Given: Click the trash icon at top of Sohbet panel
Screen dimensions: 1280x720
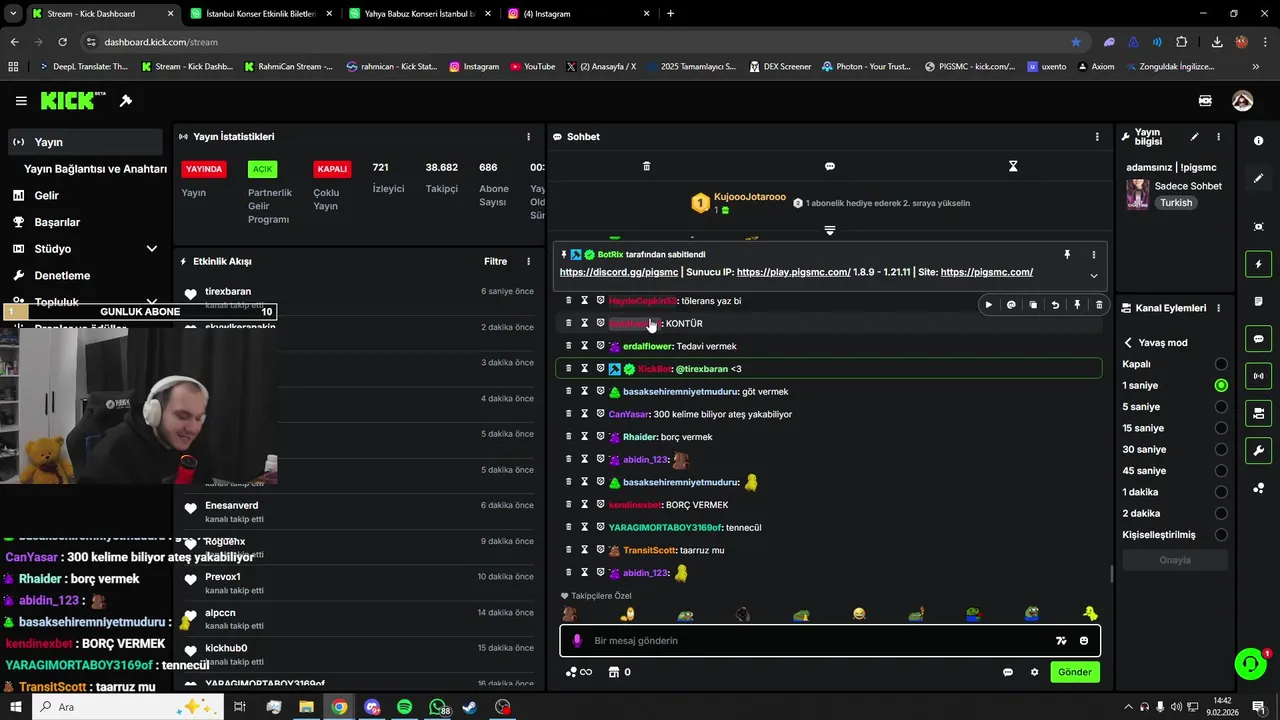Looking at the screenshot, I should coord(646,166).
